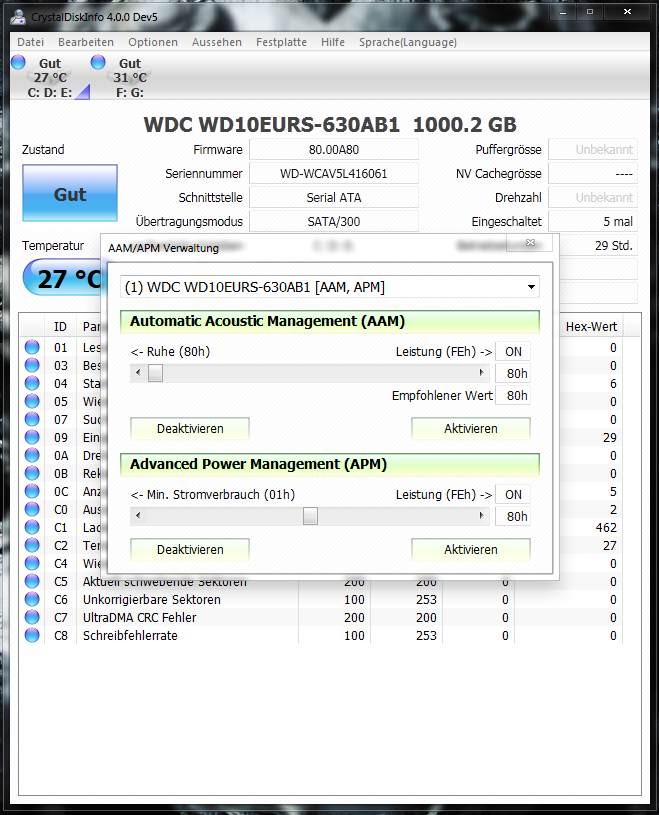Click the APM status ON field
This screenshot has width=659, height=815.
513,494
